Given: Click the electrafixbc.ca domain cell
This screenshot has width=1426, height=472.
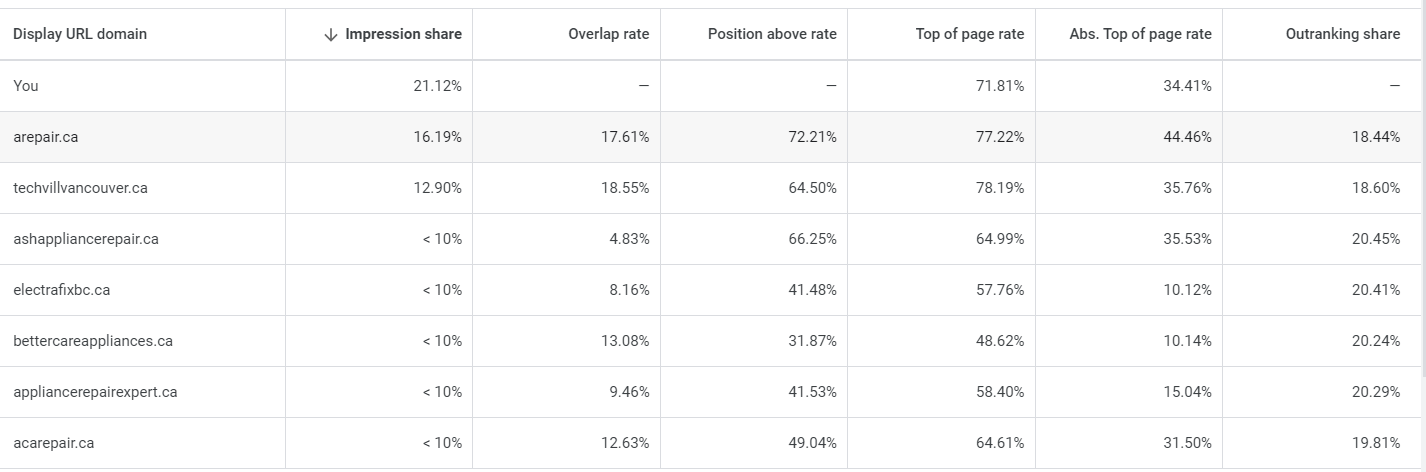Looking at the screenshot, I should click(x=61, y=290).
